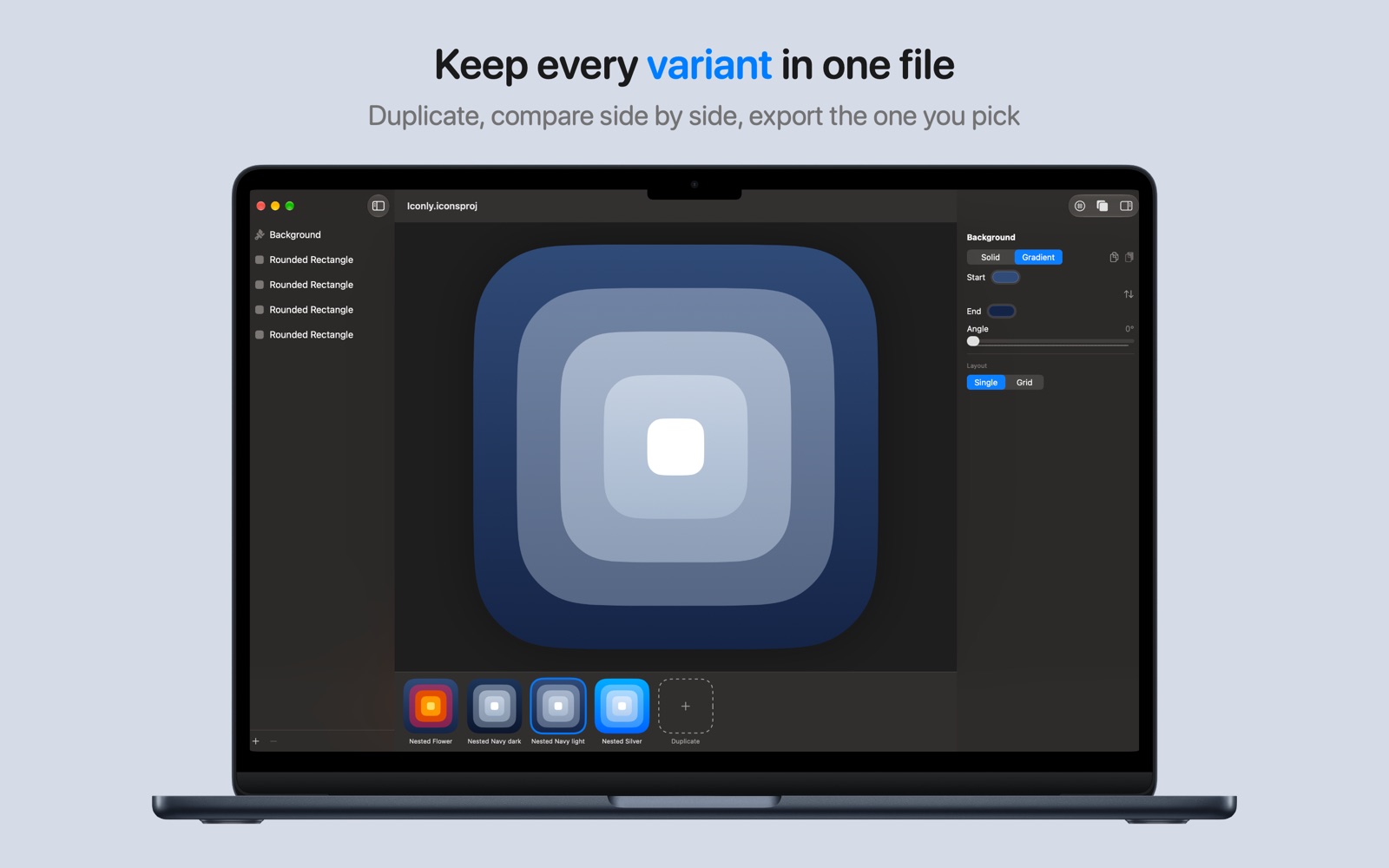Click the copy style icon
The width and height of the screenshot is (1389, 868).
[1114, 257]
